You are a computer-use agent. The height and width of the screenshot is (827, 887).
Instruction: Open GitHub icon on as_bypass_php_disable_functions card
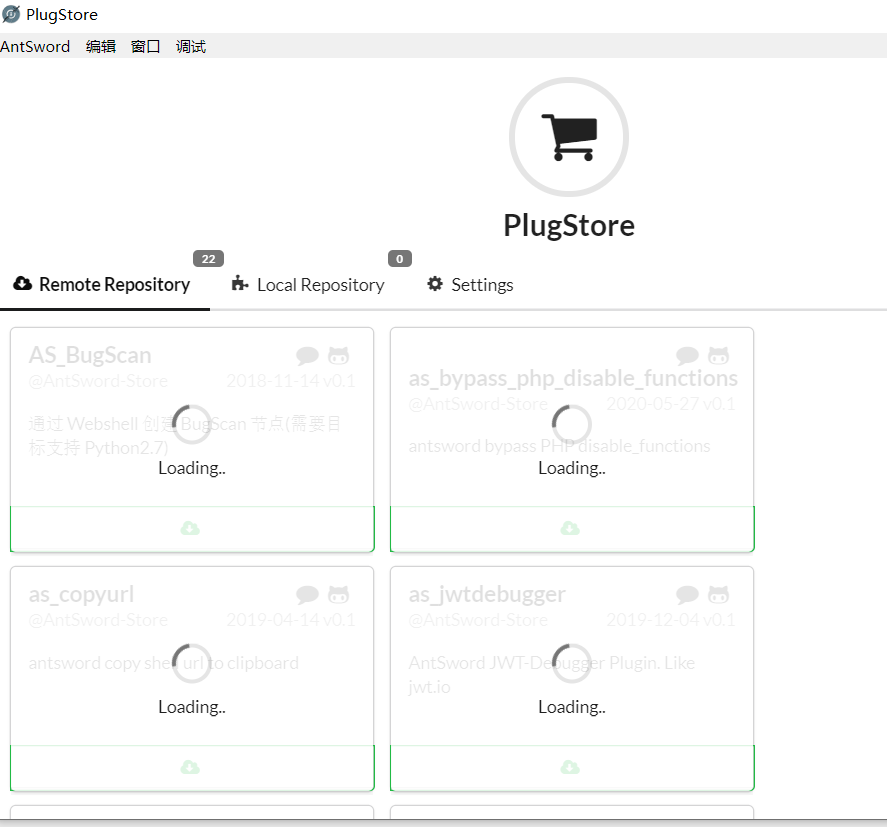click(718, 356)
